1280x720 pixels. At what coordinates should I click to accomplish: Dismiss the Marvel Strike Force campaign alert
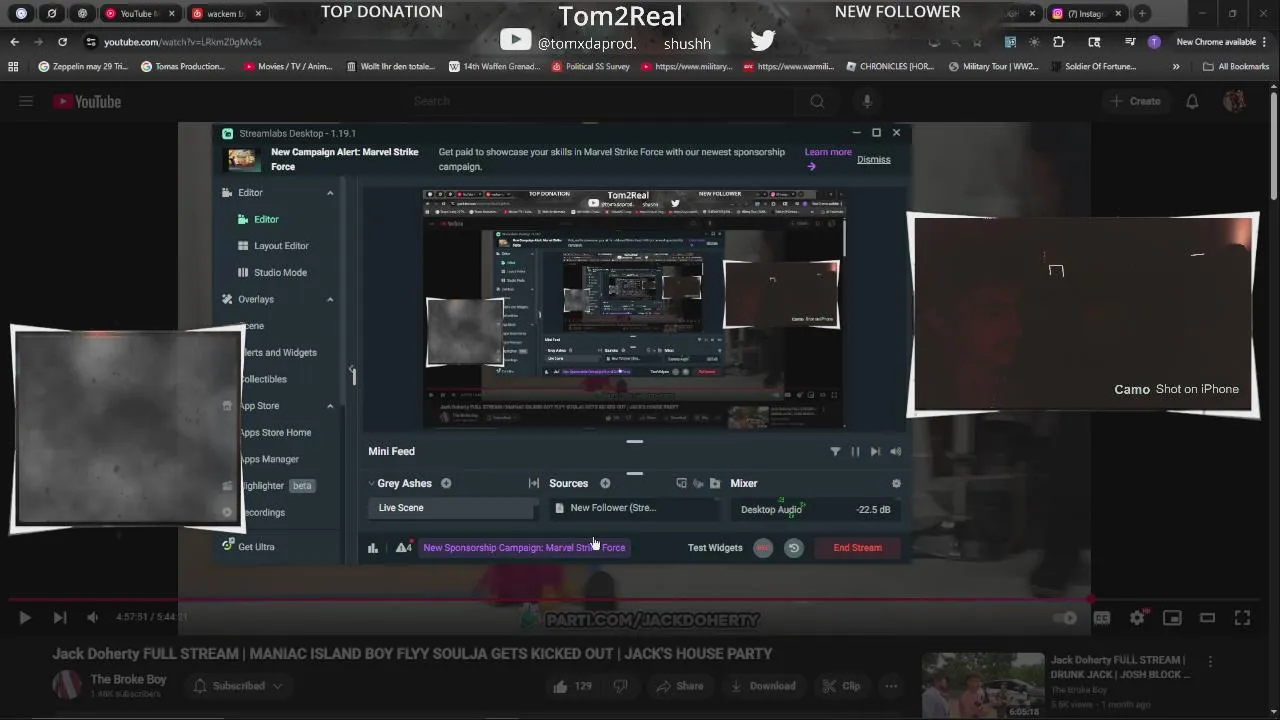pyautogui.click(x=873, y=159)
